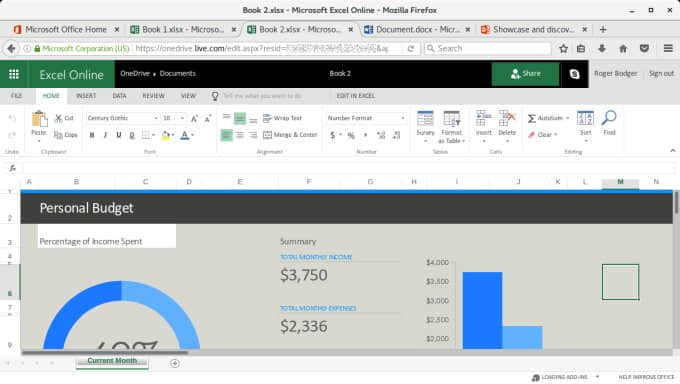This screenshot has height=384, width=680.
Task: Click the function fx icon
Action: point(13,168)
